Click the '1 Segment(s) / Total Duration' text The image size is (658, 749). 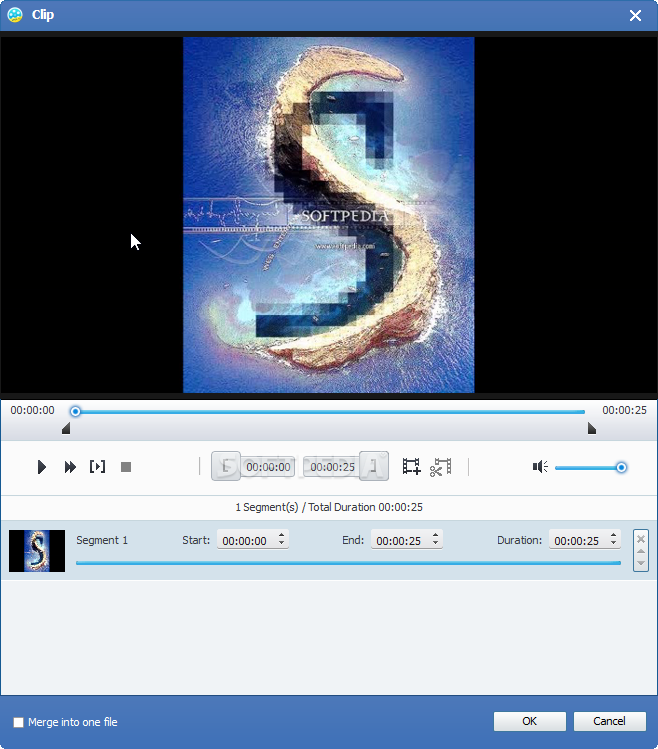[329, 507]
